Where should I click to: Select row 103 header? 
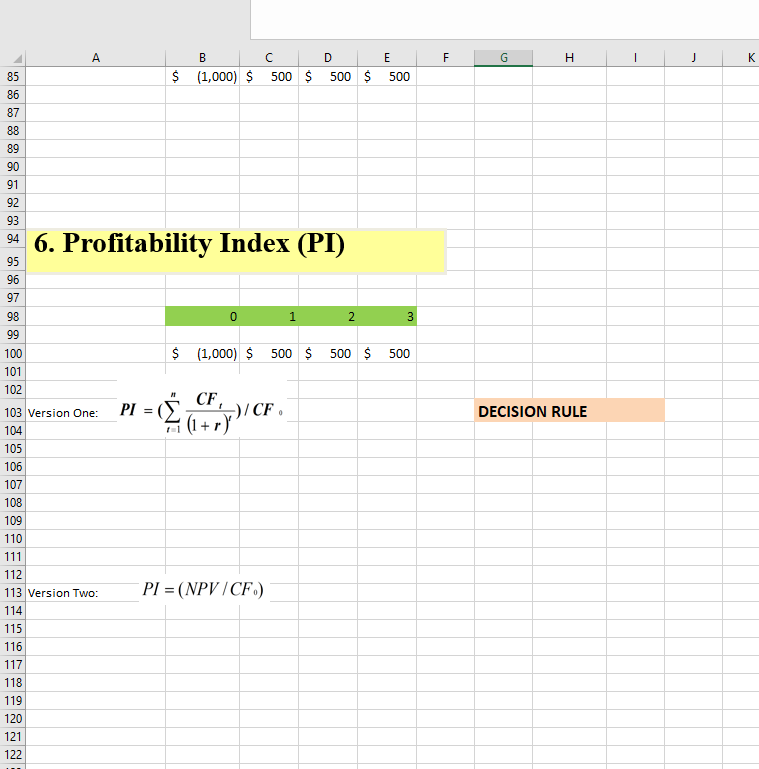13,412
